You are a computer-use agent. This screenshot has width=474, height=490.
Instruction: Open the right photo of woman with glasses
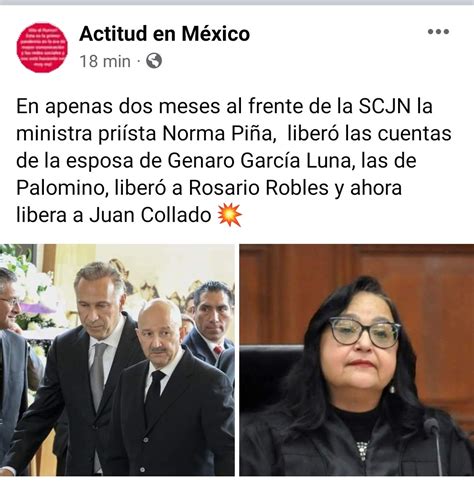click(357, 360)
